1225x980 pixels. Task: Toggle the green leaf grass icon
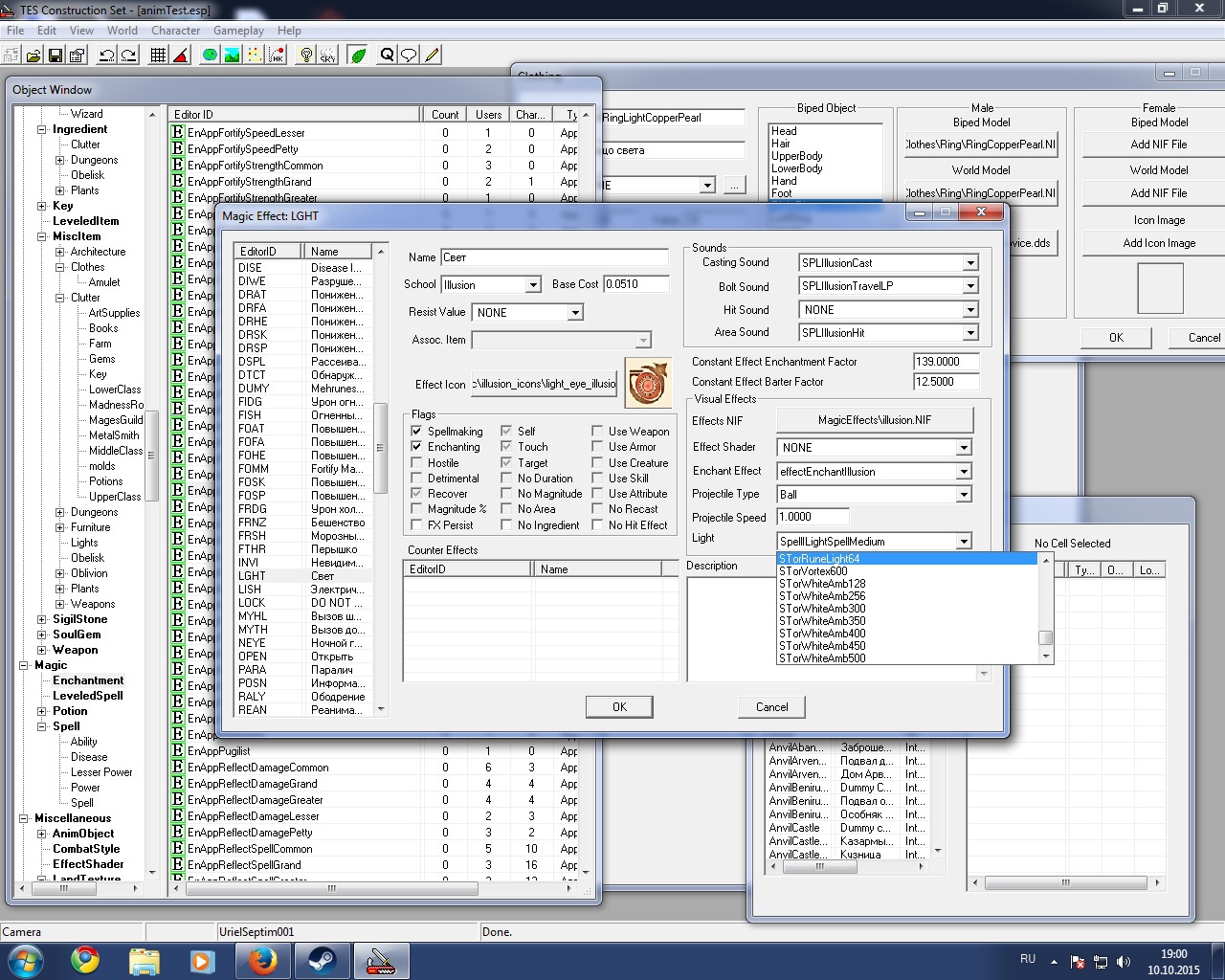(x=358, y=56)
